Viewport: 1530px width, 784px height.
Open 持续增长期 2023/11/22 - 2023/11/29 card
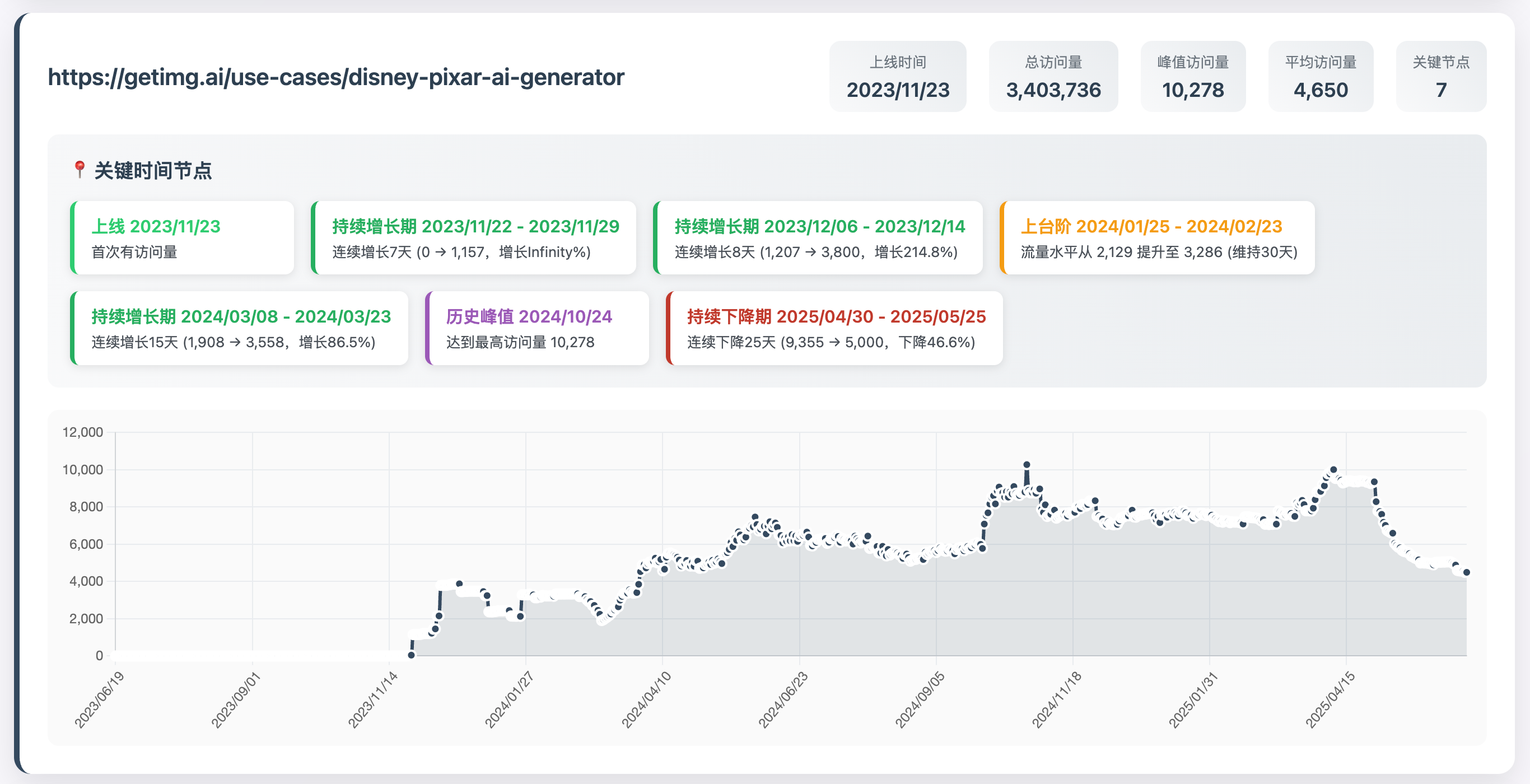point(473,237)
